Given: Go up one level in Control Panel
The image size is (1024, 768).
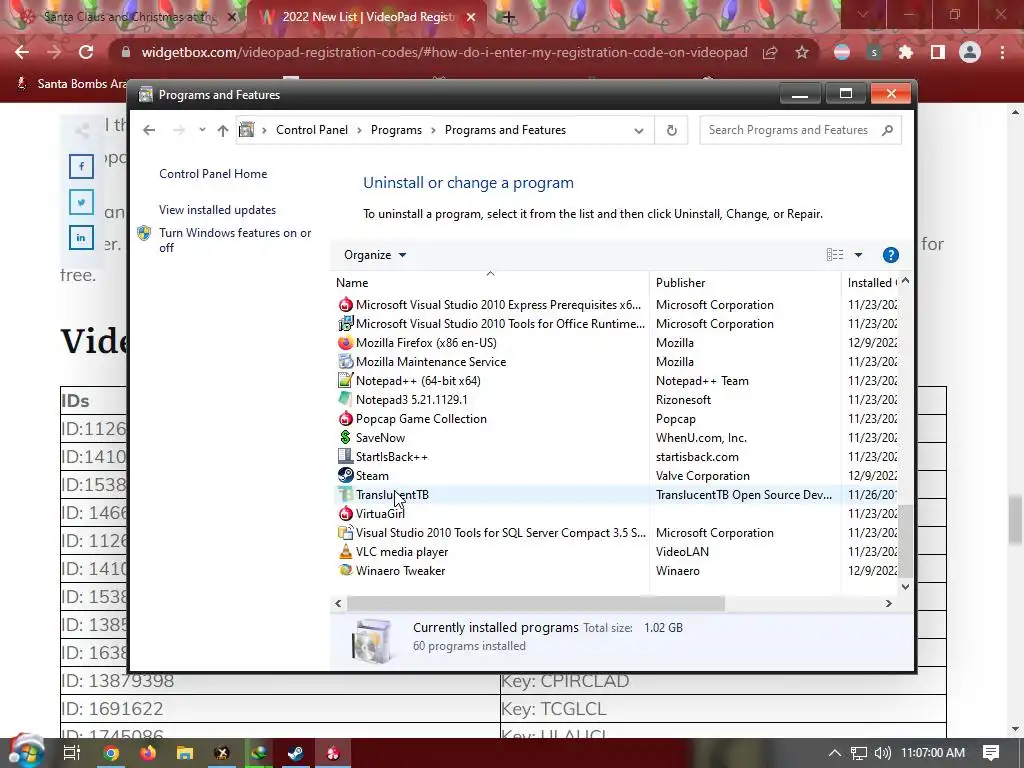Looking at the screenshot, I should coord(223,131).
